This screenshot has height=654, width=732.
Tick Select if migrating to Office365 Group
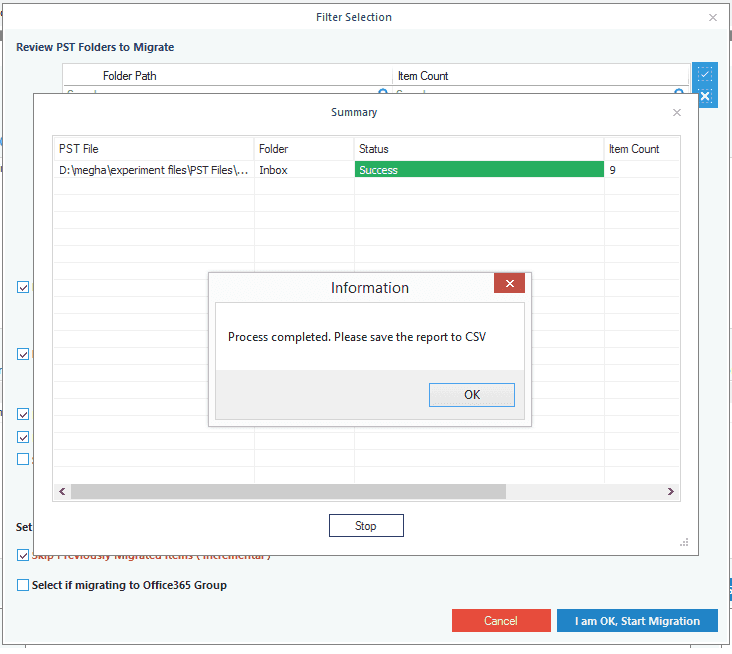(x=23, y=585)
